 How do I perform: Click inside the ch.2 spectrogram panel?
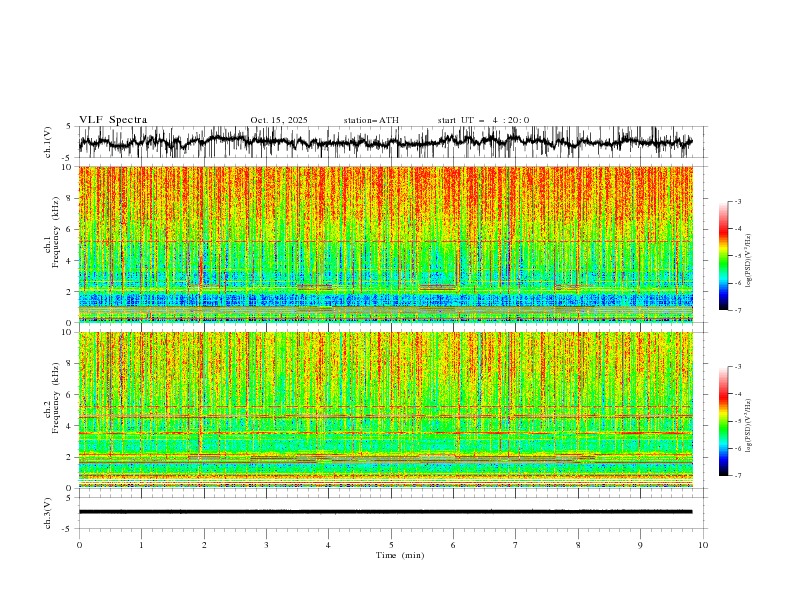click(385, 410)
